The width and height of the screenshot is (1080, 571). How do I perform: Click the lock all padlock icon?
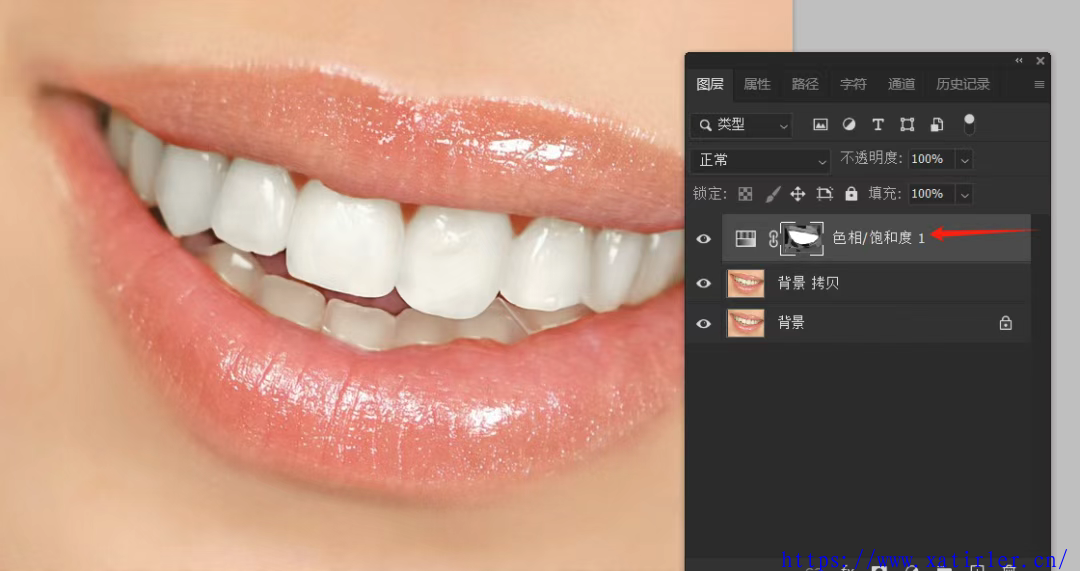coord(851,194)
